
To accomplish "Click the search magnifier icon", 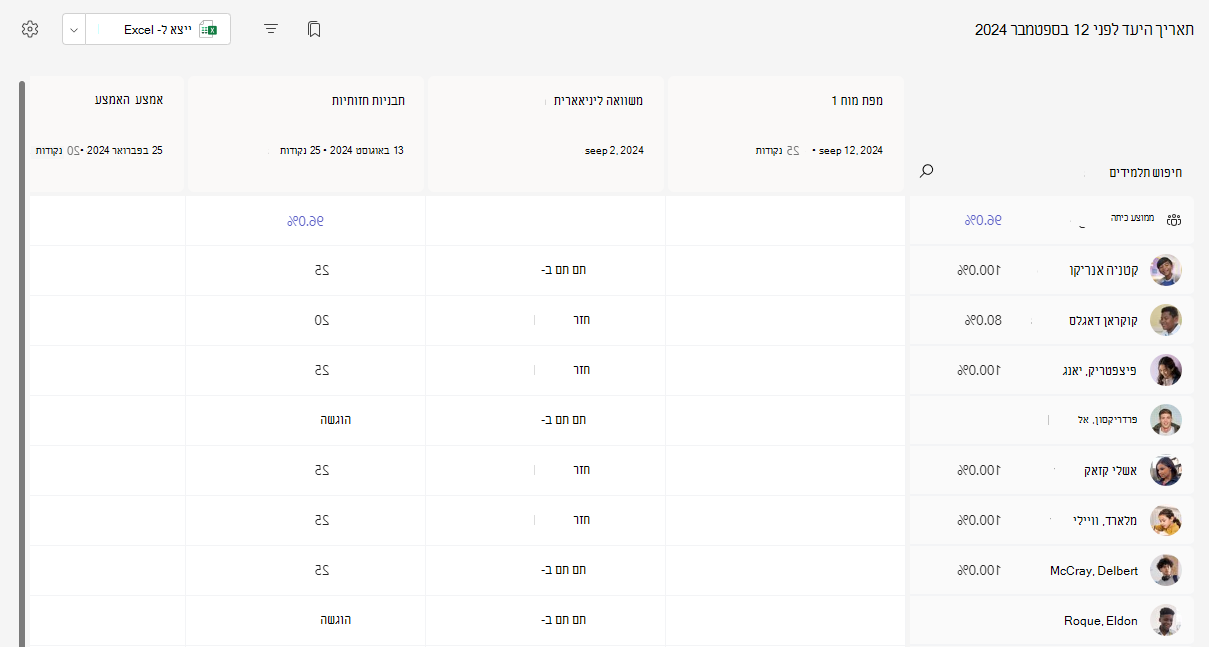I will tap(926, 171).
